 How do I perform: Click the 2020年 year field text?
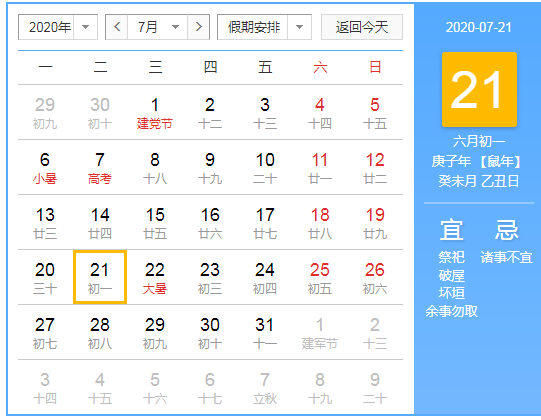pyautogui.click(x=50, y=27)
